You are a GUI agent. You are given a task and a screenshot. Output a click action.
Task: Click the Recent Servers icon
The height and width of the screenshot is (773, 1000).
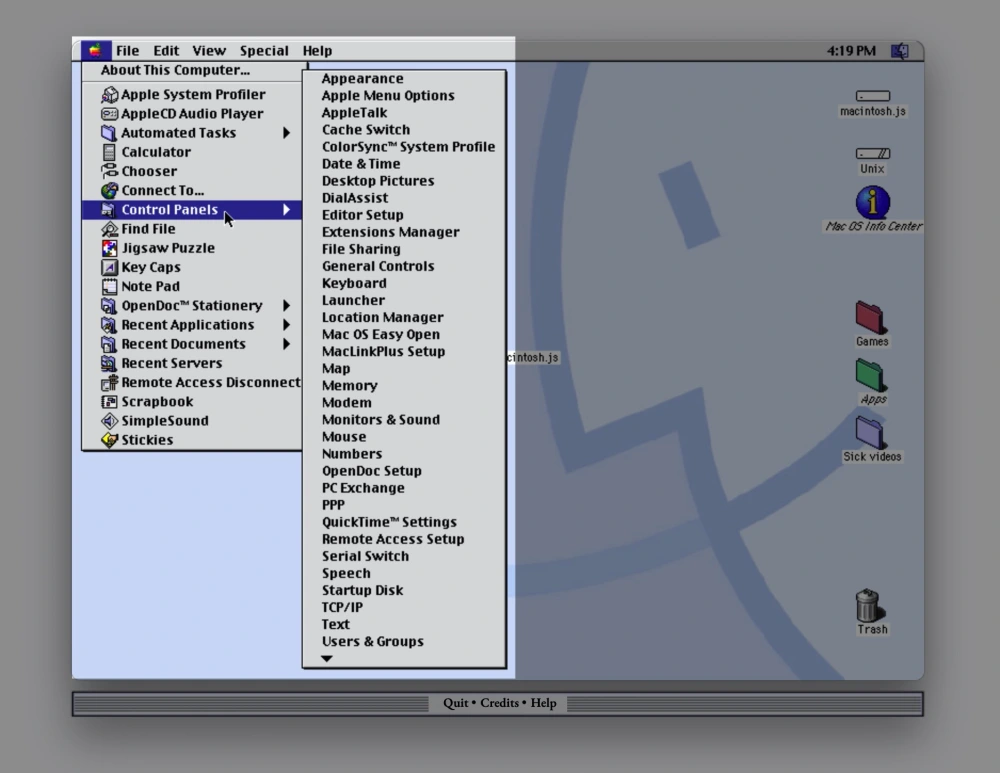coord(110,363)
